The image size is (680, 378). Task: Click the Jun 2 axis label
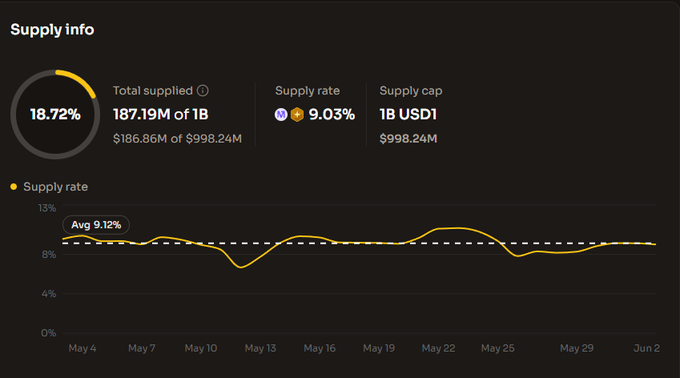(x=647, y=348)
